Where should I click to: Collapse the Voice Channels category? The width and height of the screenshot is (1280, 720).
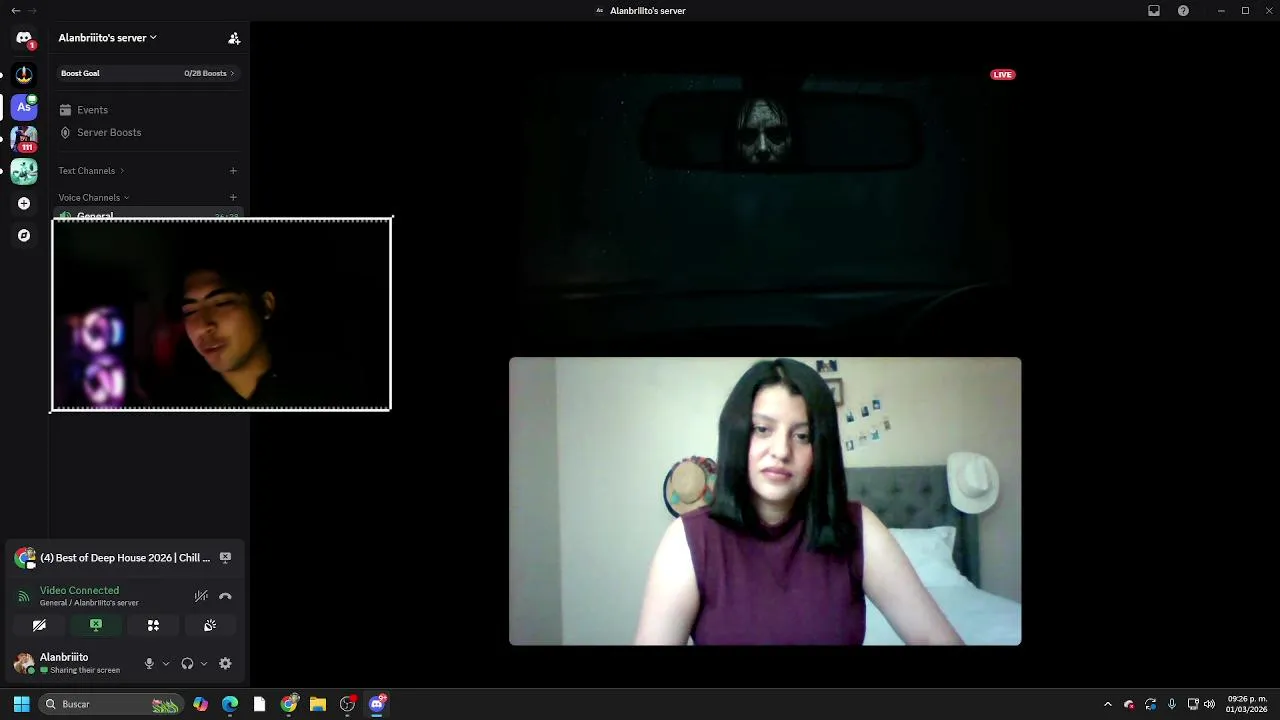coord(94,198)
